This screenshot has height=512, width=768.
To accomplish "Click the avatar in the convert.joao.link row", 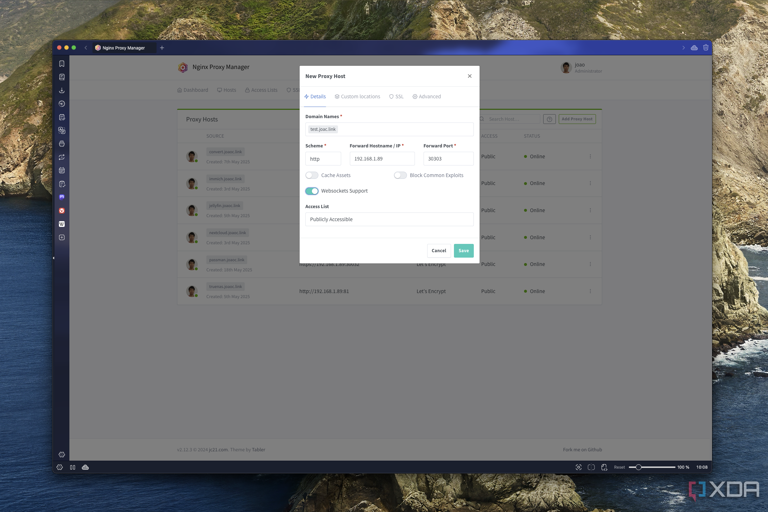I will [x=192, y=156].
